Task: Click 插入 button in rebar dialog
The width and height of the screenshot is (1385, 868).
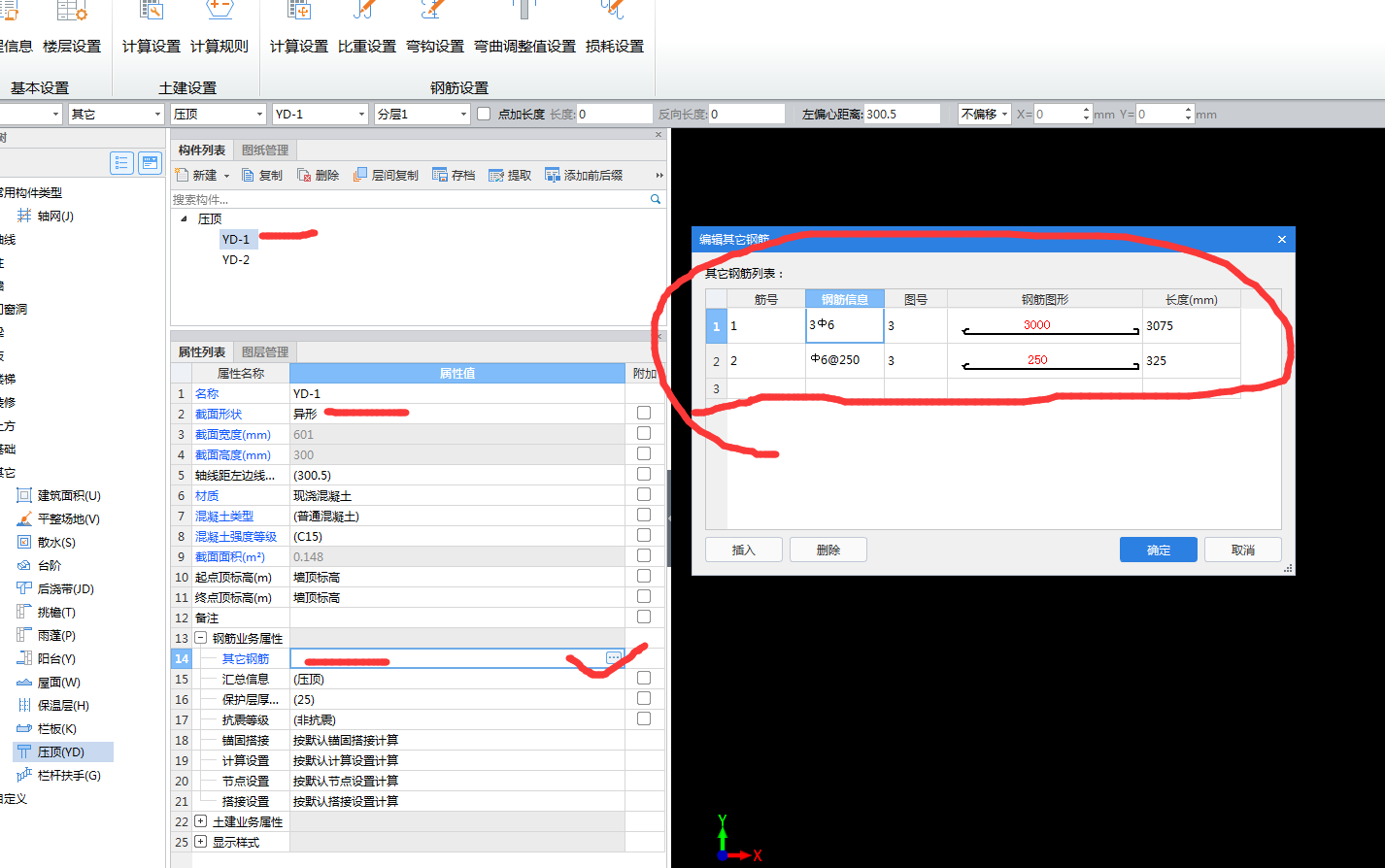Action: click(743, 550)
